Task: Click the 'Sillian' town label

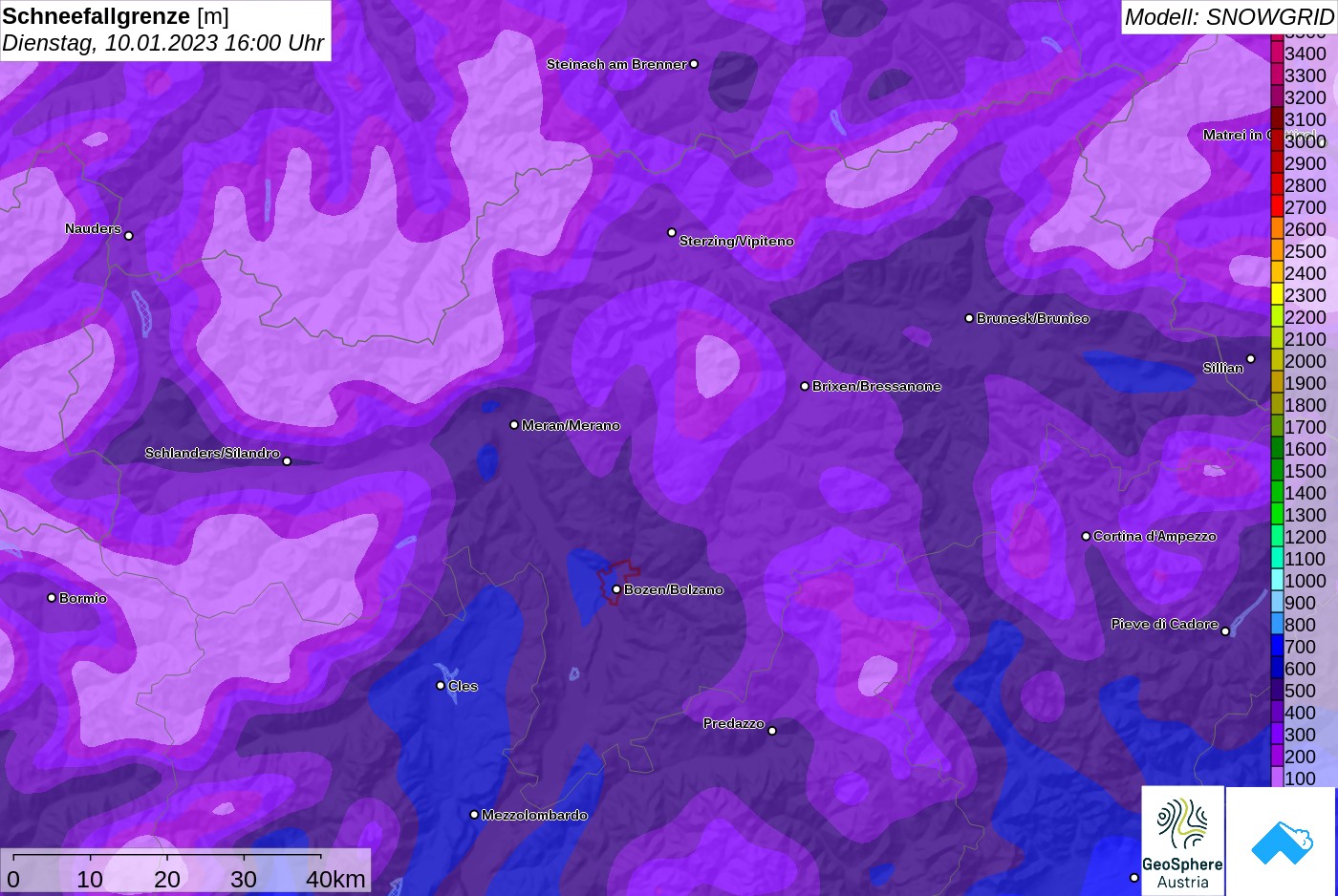Action: coord(1223,368)
